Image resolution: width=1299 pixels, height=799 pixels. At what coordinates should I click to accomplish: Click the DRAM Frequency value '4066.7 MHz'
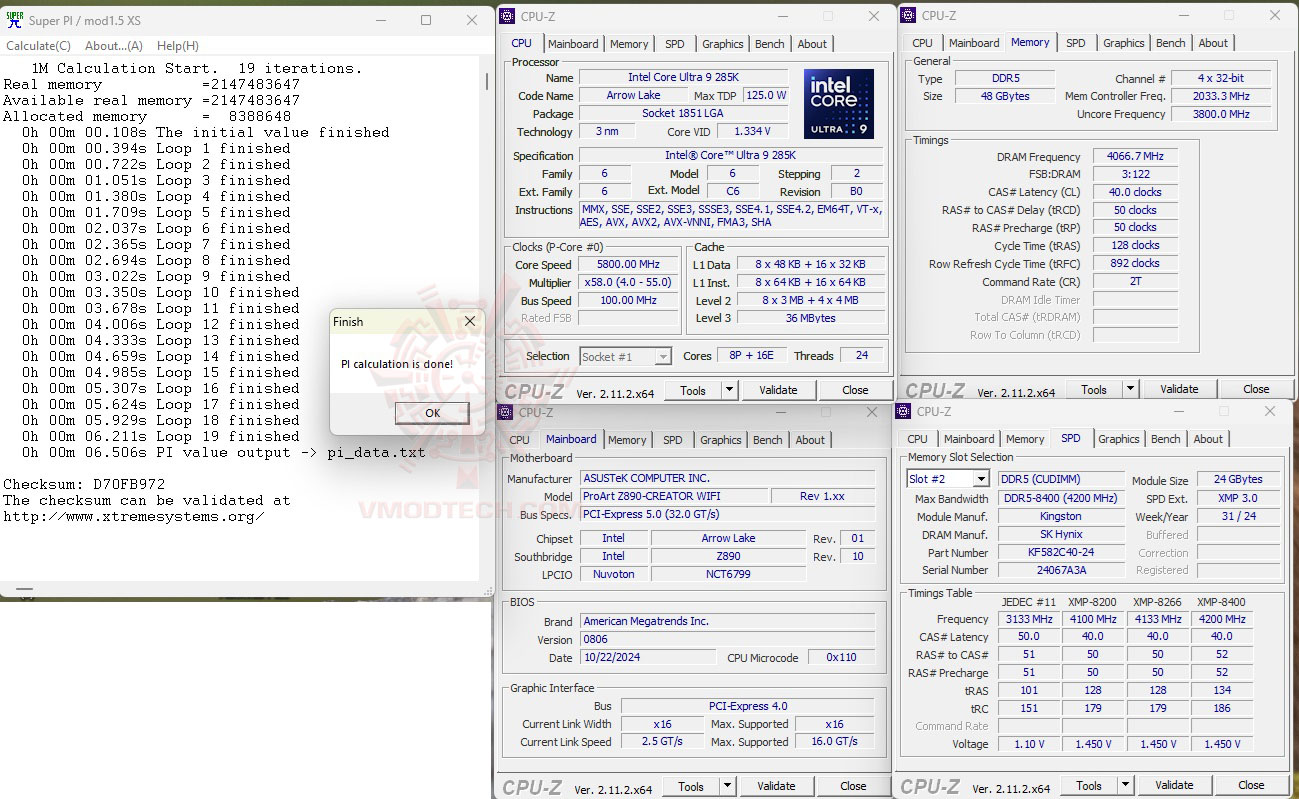click(1135, 156)
